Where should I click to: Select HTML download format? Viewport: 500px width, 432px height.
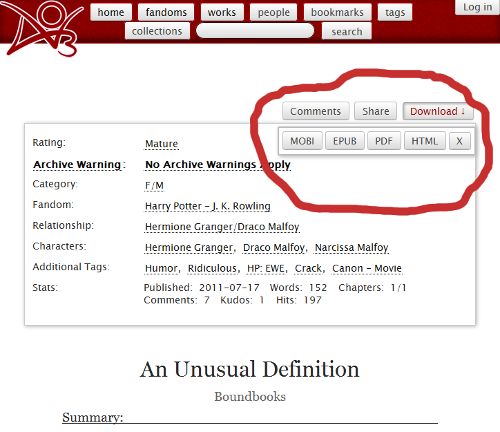tap(425, 141)
